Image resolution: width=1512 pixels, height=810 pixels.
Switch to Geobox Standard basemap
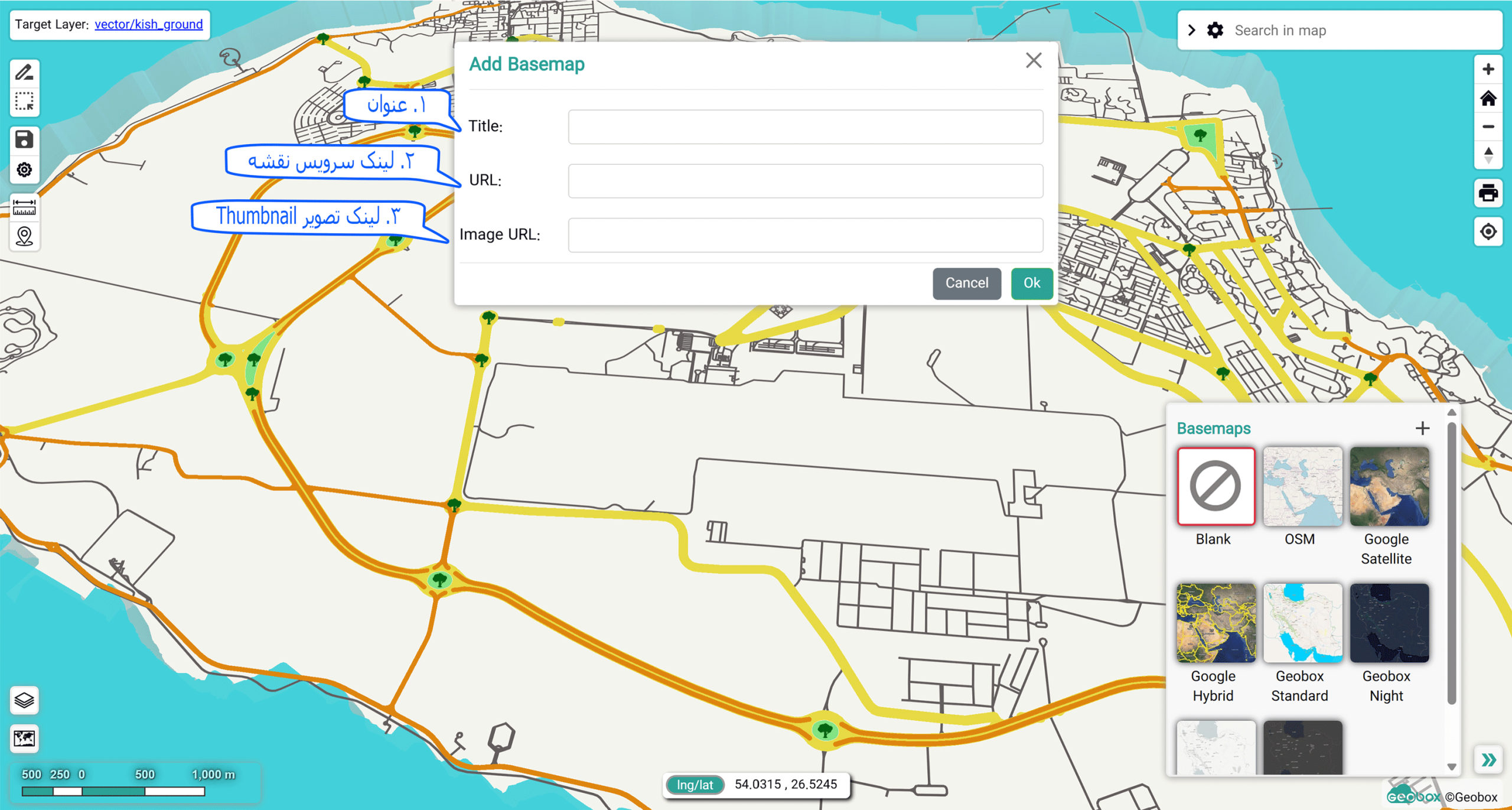[1302, 623]
